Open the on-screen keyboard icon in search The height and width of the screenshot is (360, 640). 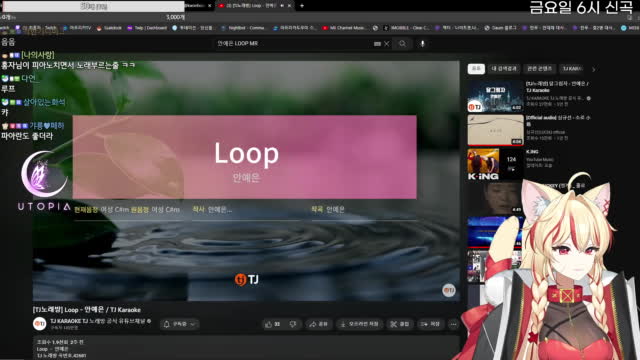pos(377,44)
